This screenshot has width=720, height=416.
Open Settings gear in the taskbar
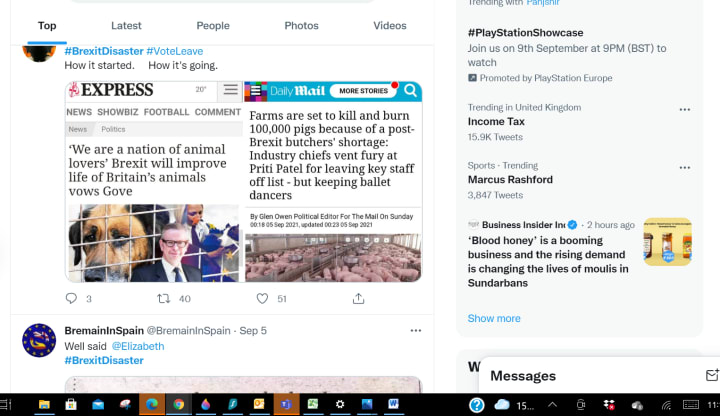[340, 405]
